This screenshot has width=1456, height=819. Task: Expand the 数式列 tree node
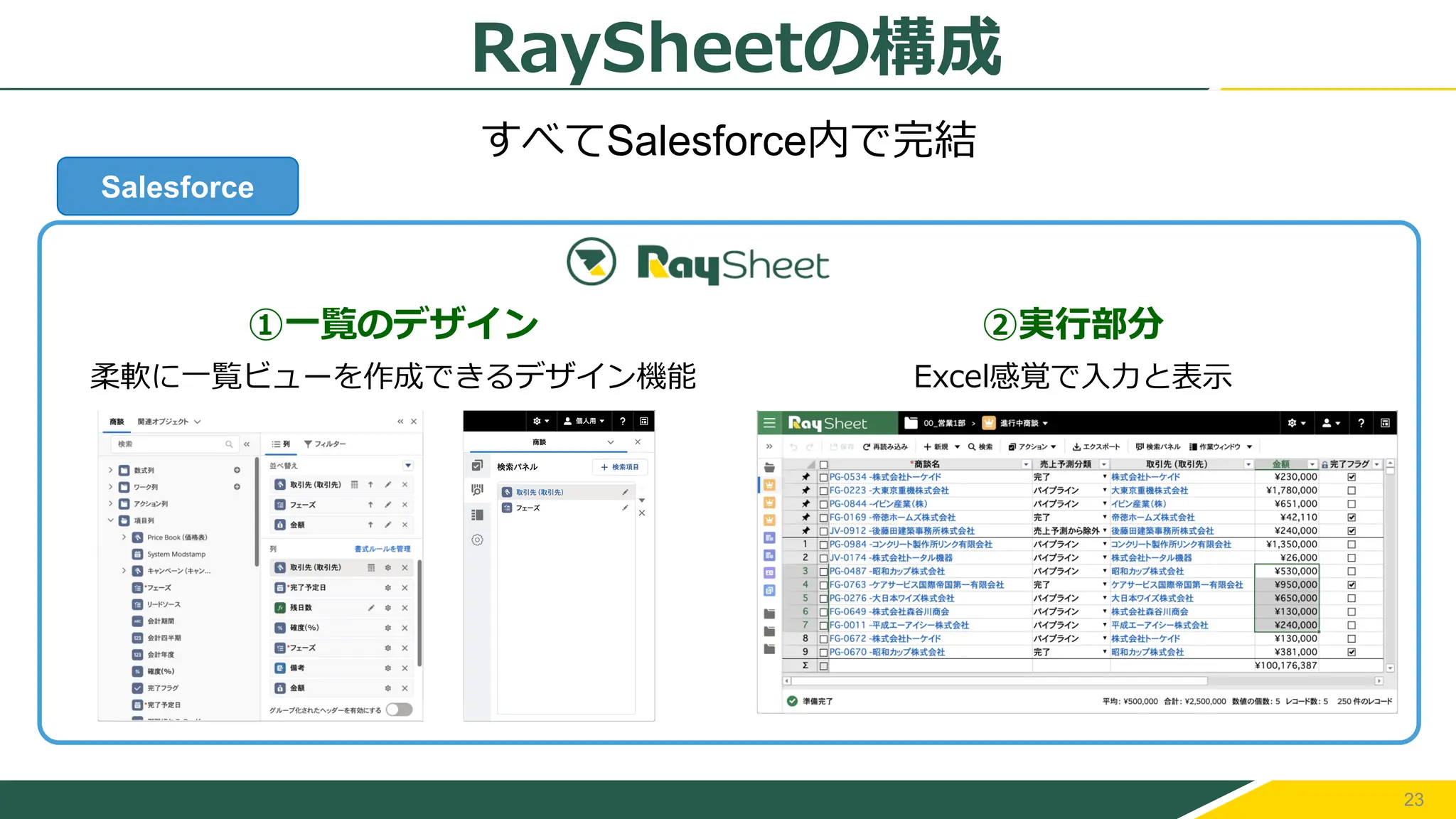coord(110,470)
